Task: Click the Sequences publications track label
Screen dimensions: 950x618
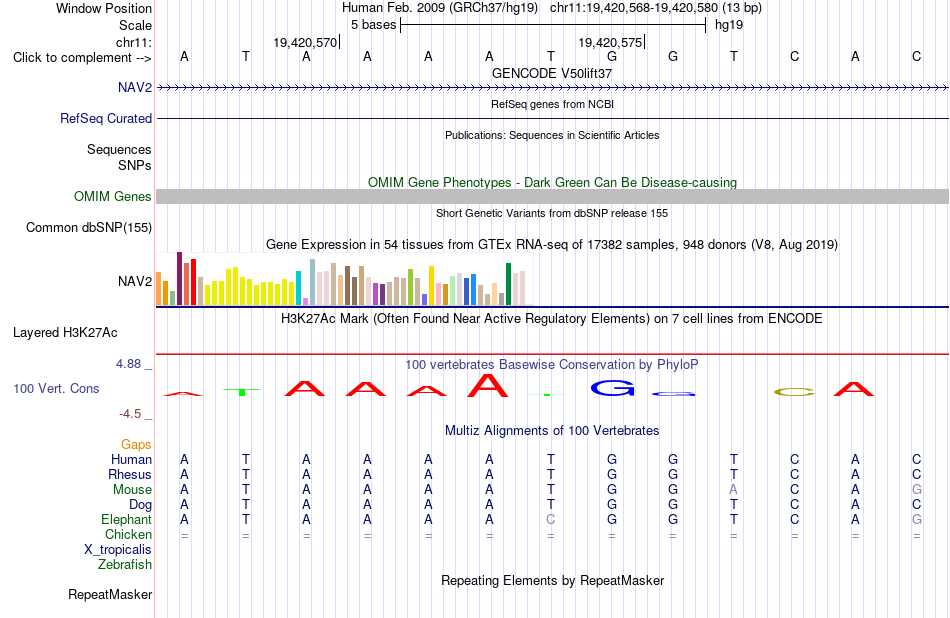Action: click(119, 149)
